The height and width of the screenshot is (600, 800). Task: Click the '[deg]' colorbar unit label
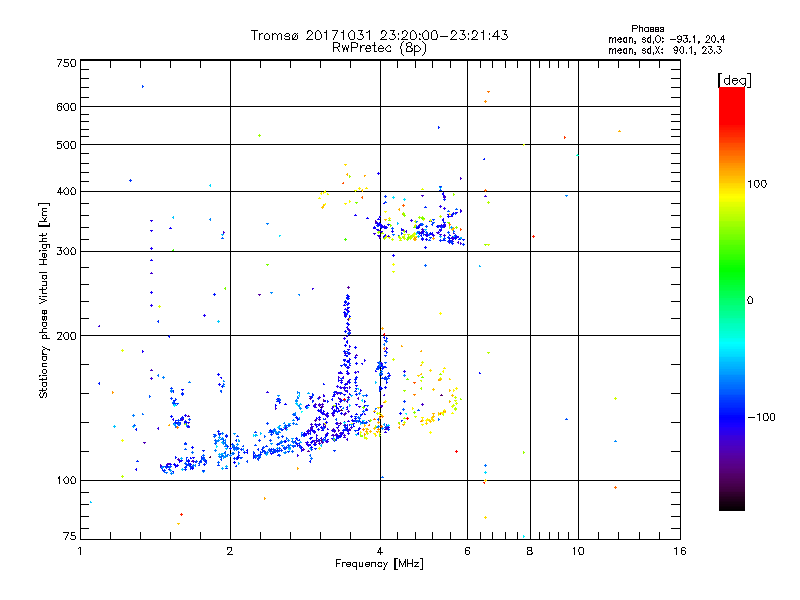pos(734,80)
